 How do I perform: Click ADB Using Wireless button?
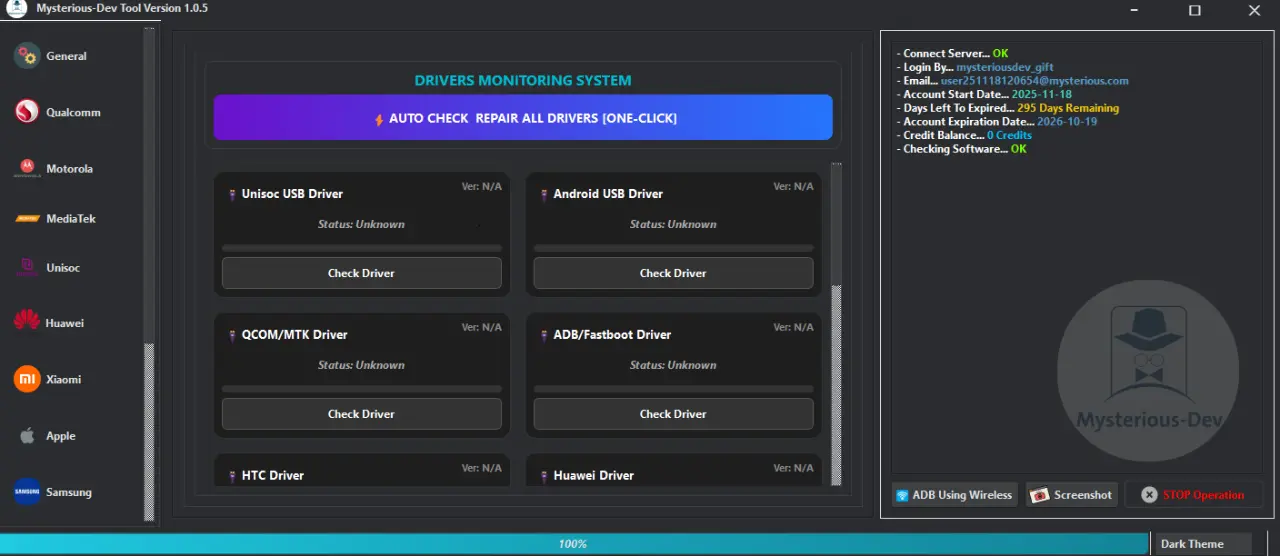954,495
